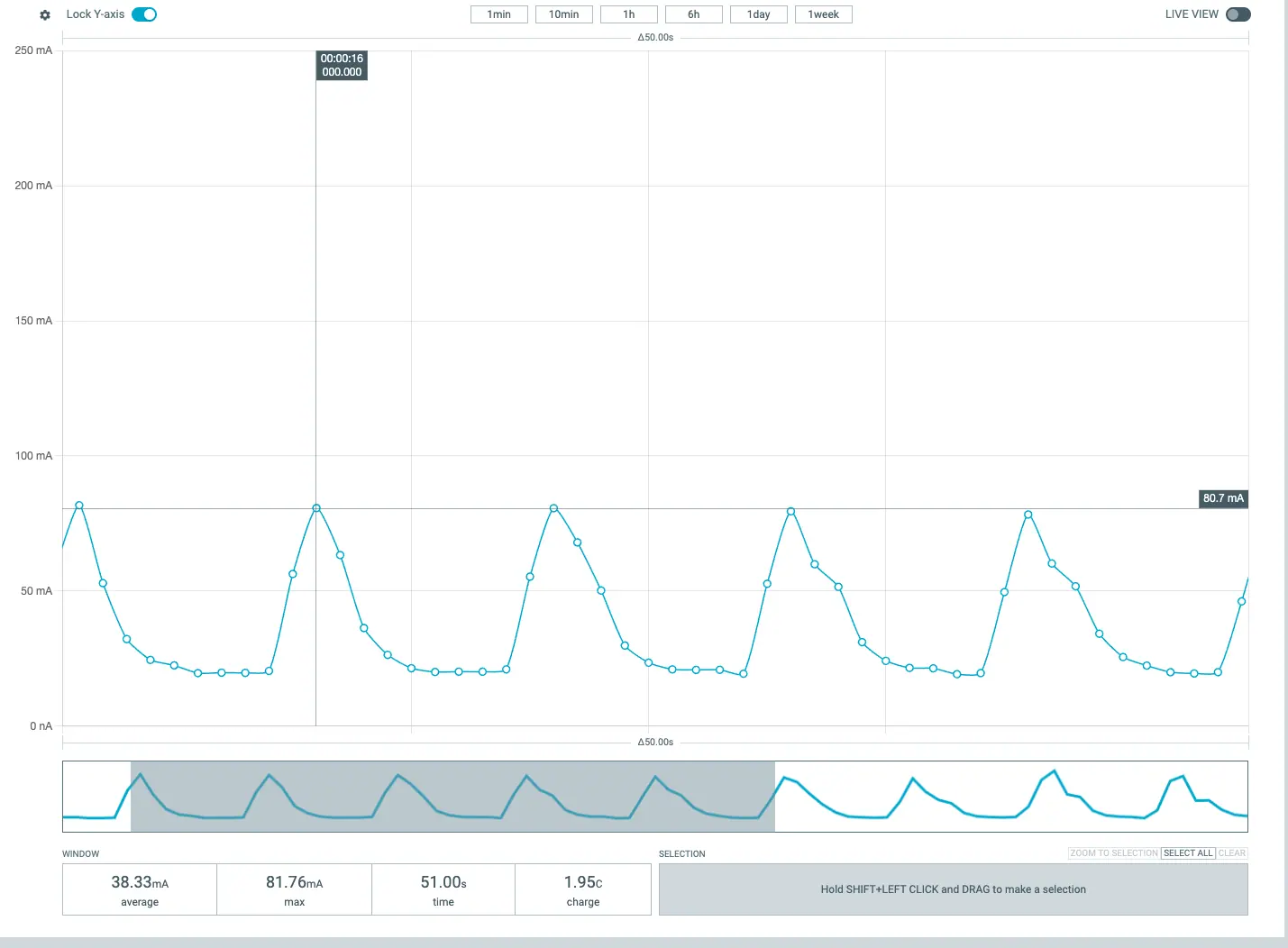Choose the 6h time range
The height and width of the screenshot is (948, 1288).
[x=693, y=14]
